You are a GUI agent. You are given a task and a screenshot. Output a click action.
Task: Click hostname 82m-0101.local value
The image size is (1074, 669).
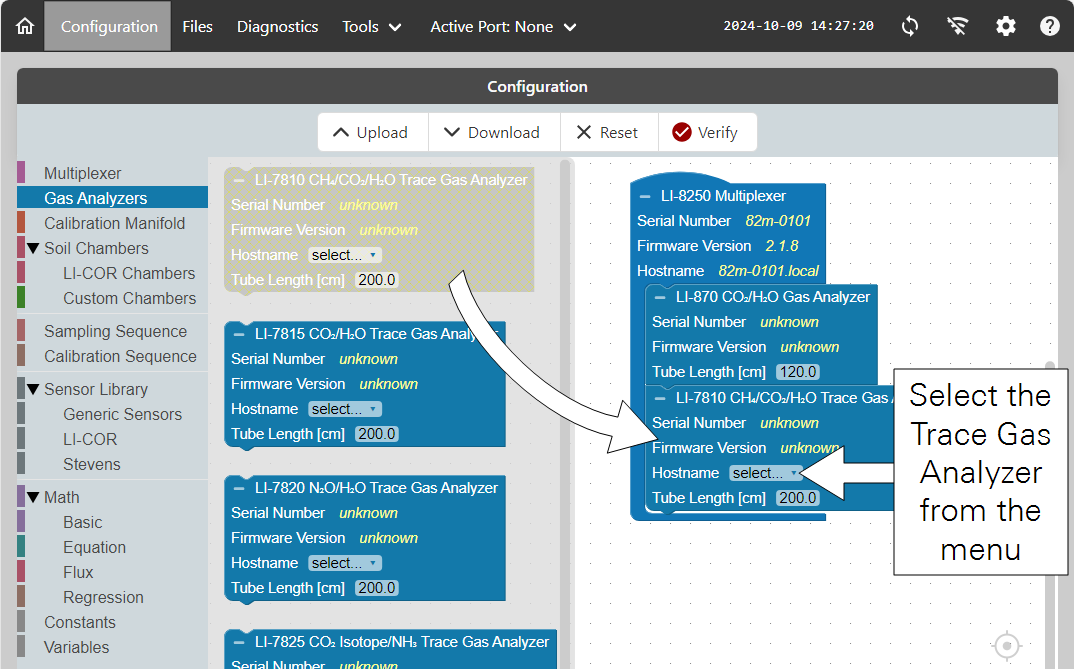click(769, 271)
